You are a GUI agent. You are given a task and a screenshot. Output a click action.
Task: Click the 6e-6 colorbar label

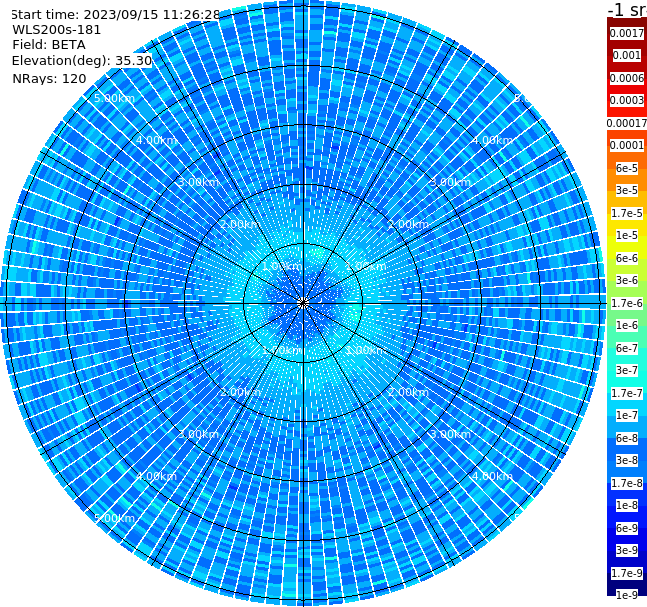coord(627,258)
